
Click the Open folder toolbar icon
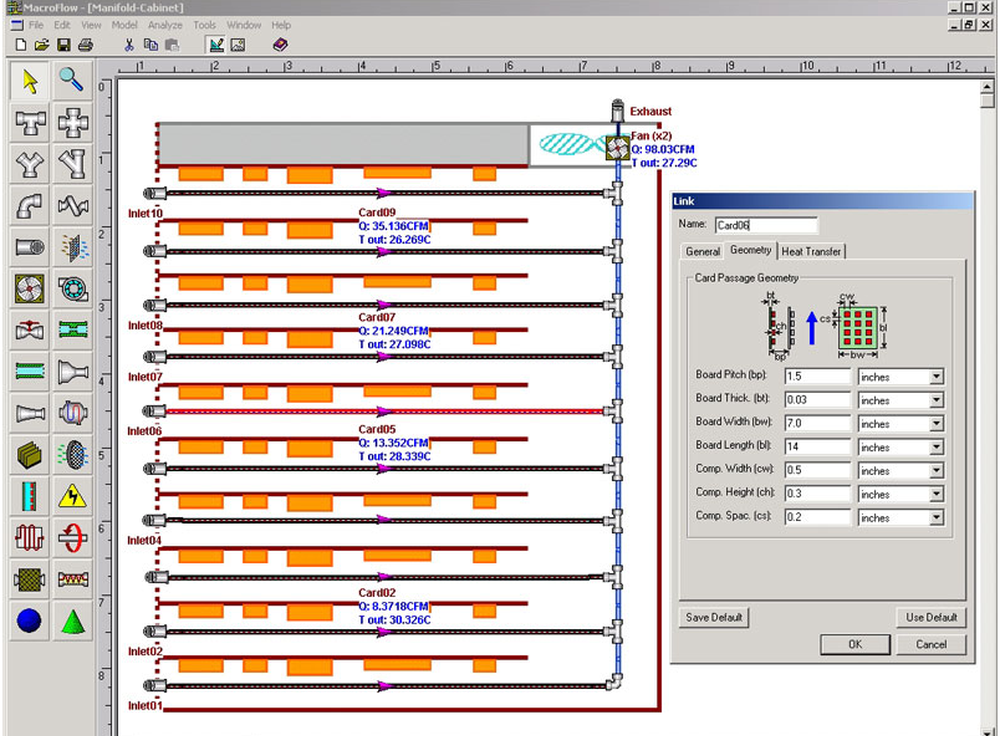click(41, 45)
